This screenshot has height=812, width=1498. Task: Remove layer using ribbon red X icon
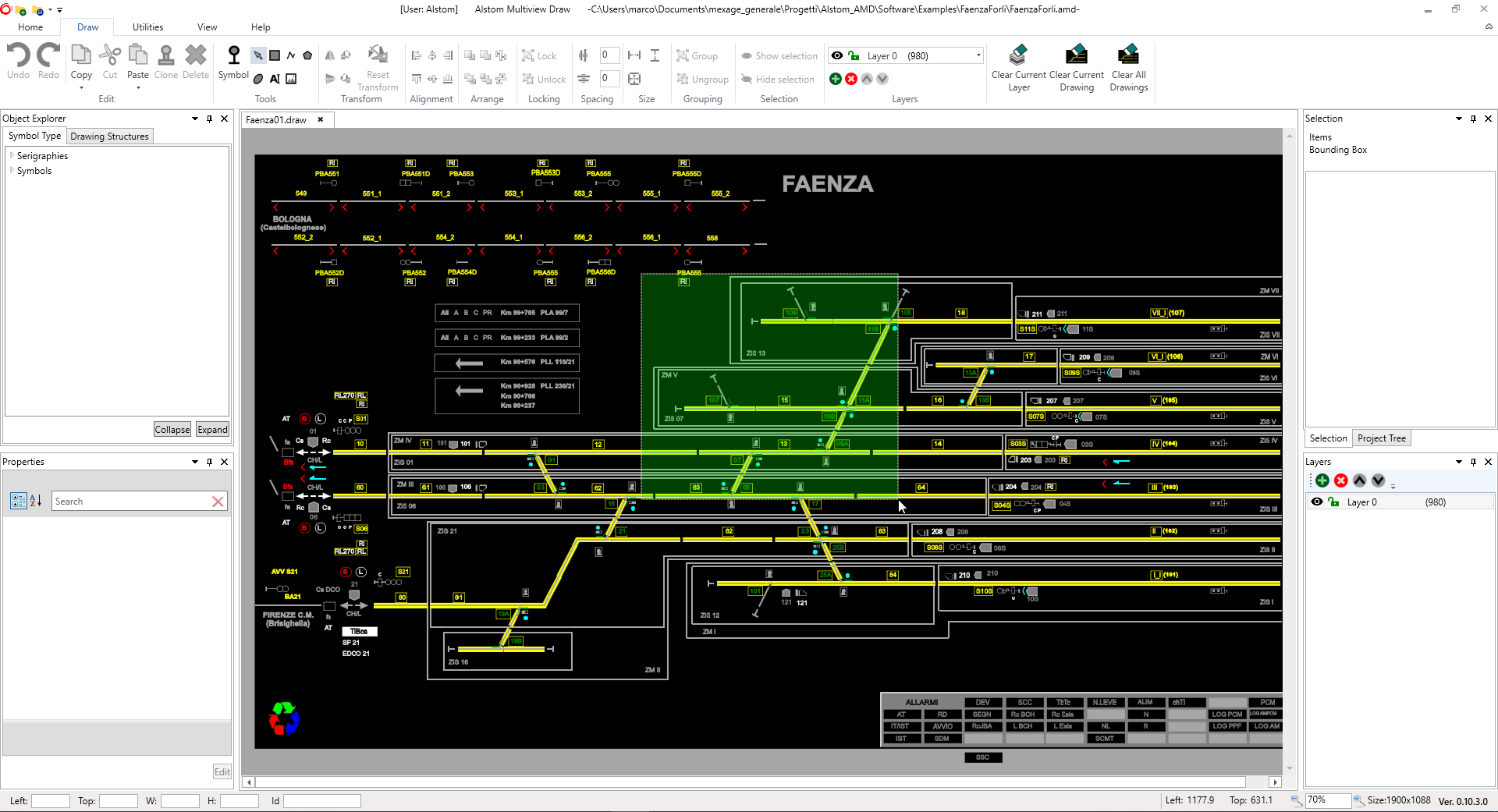click(851, 79)
